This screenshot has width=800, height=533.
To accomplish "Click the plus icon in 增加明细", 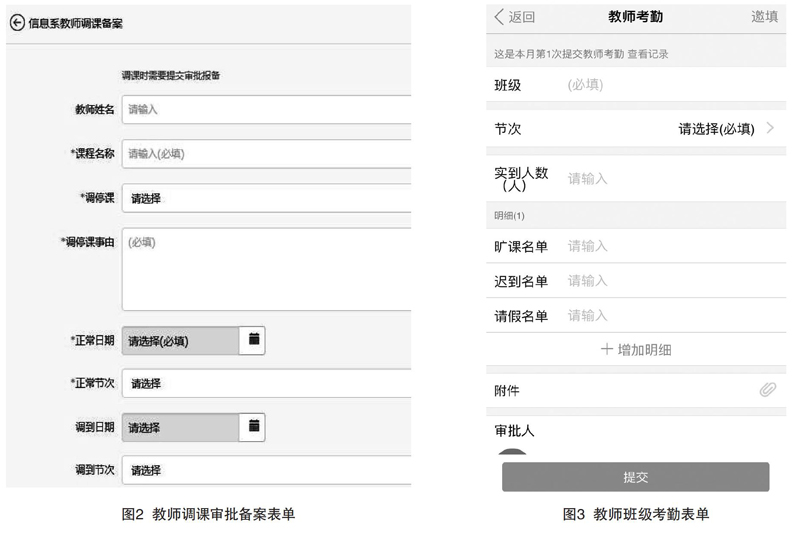I will pyautogui.click(x=607, y=349).
